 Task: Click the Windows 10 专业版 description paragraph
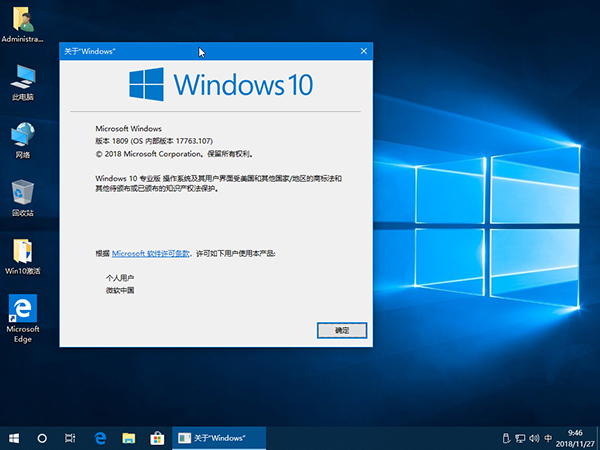coord(218,183)
